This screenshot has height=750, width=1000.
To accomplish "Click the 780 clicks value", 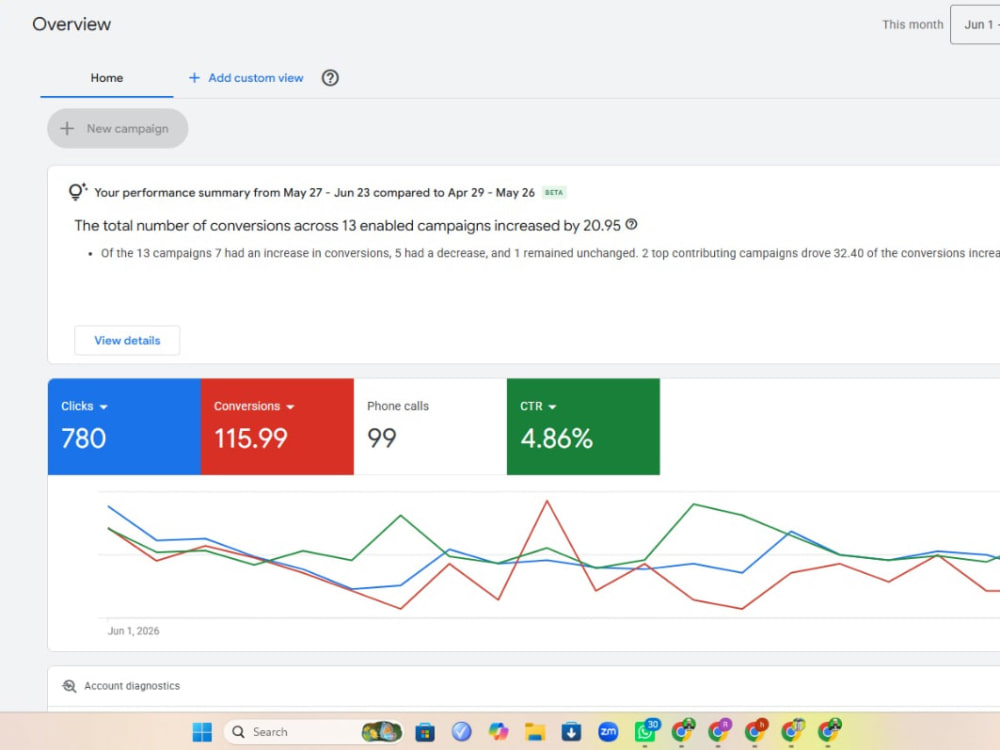I will click(84, 439).
